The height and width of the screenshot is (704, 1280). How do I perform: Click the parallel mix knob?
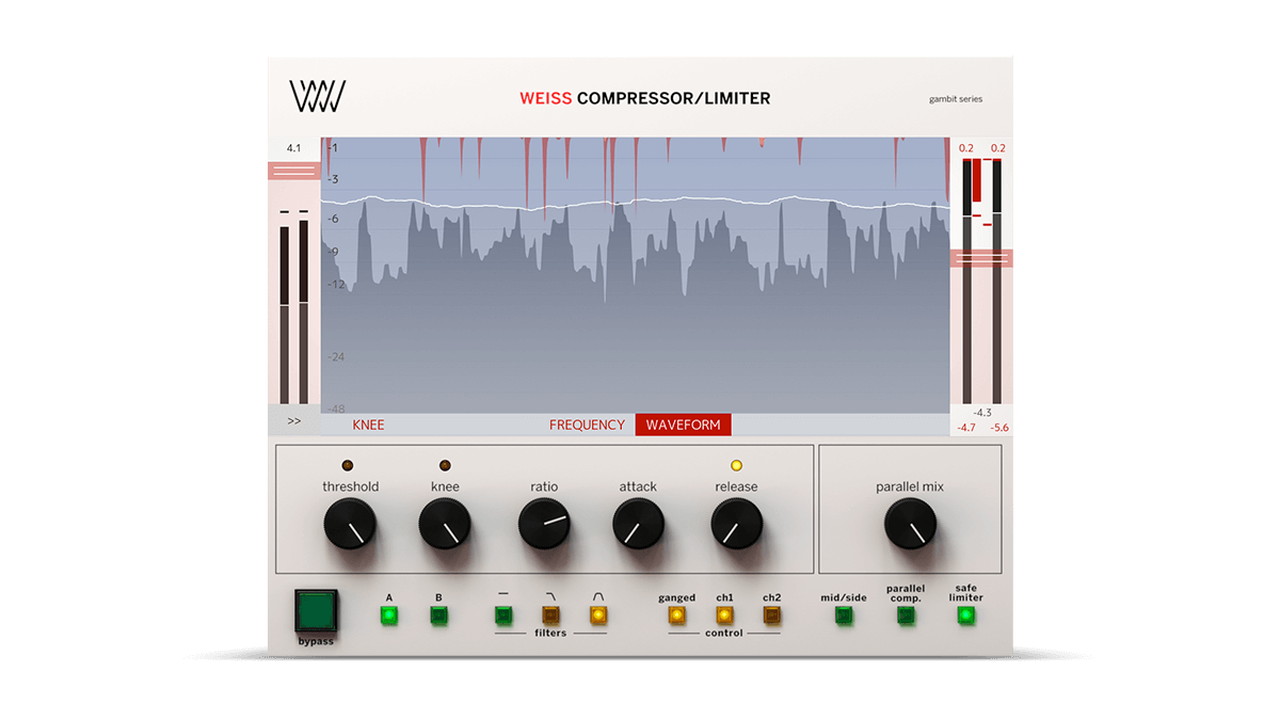click(910, 524)
